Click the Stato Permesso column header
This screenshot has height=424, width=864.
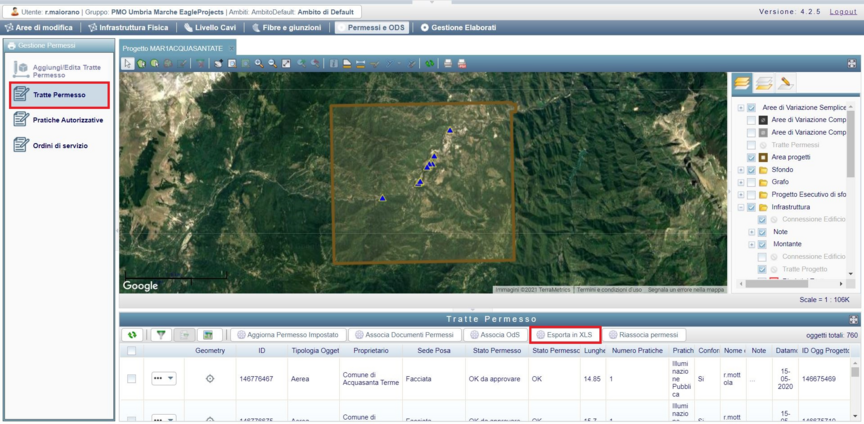(x=495, y=352)
